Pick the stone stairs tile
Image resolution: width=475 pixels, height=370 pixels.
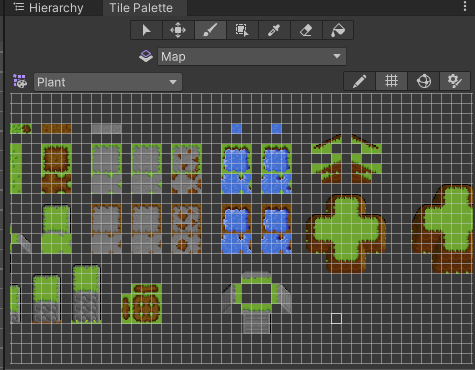click(256, 323)
